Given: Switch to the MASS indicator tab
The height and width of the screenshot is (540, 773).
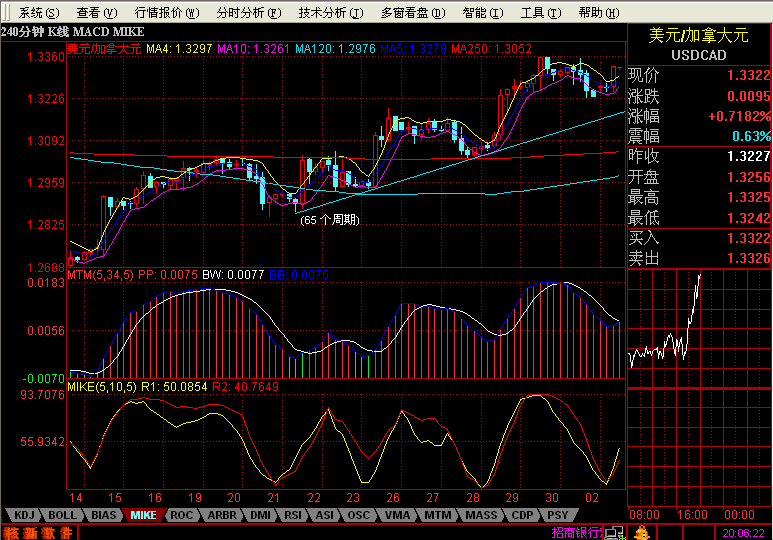Looking at the screenshot, I should click(481, 515).
